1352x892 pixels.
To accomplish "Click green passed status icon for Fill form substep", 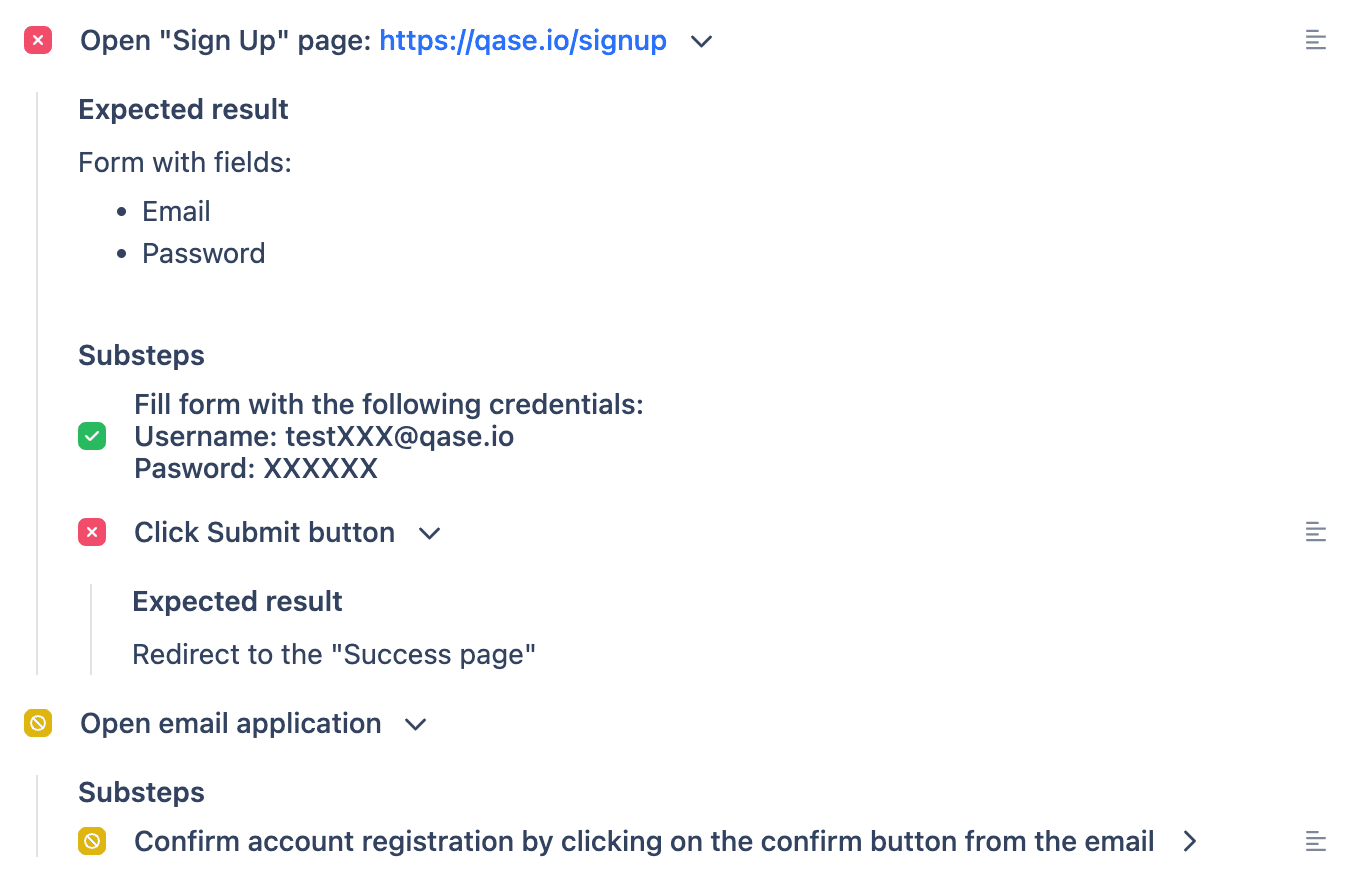I will [x=92, y=436].
